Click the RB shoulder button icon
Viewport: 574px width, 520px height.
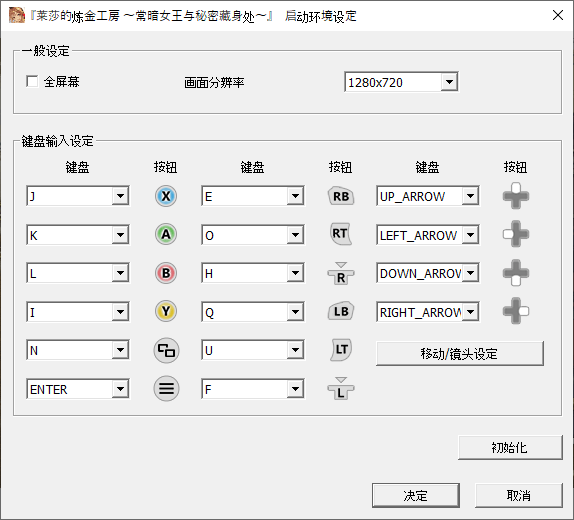341,196
